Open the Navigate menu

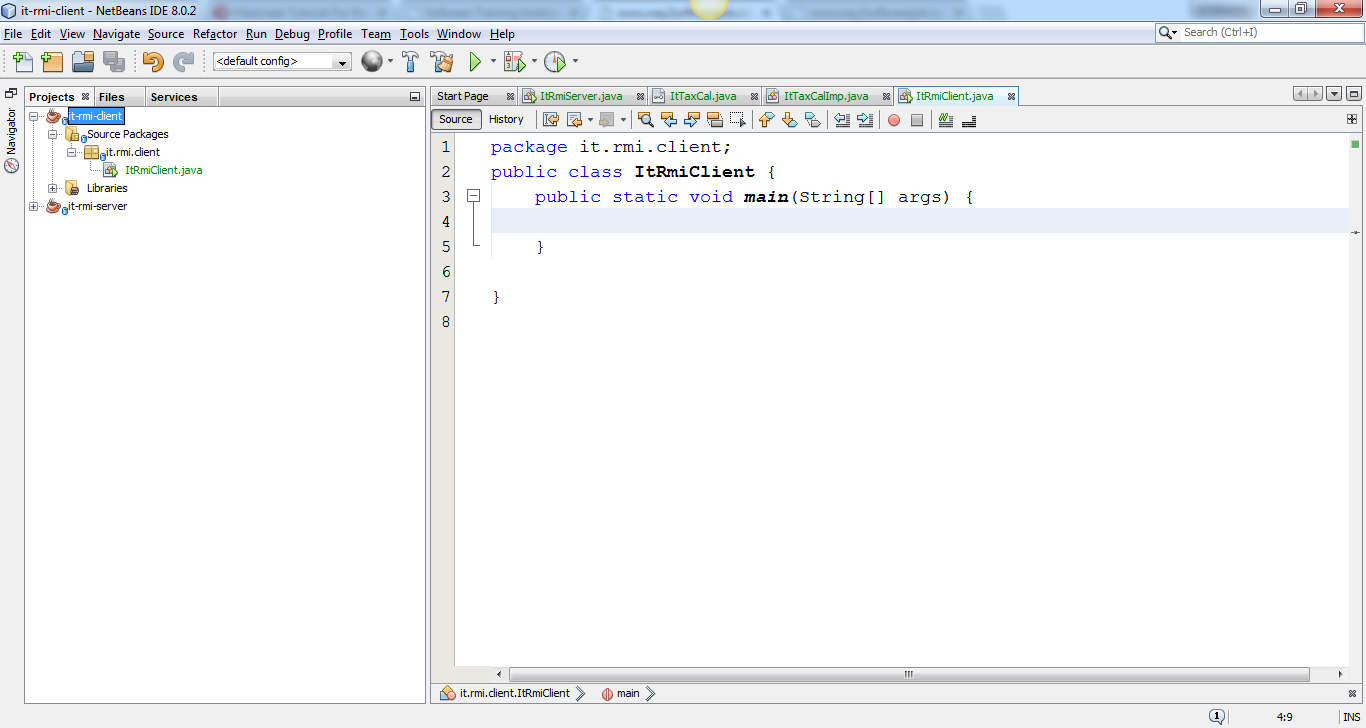[116, 34]
